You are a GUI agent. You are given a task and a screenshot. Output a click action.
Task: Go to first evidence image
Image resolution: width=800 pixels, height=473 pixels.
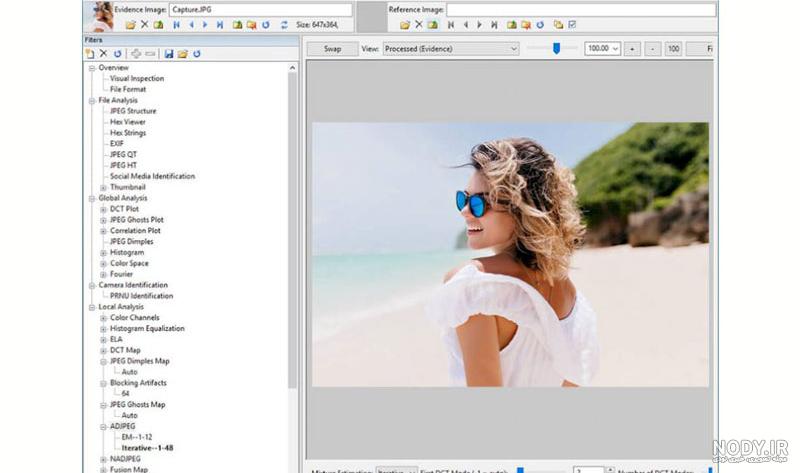[177, 24]
